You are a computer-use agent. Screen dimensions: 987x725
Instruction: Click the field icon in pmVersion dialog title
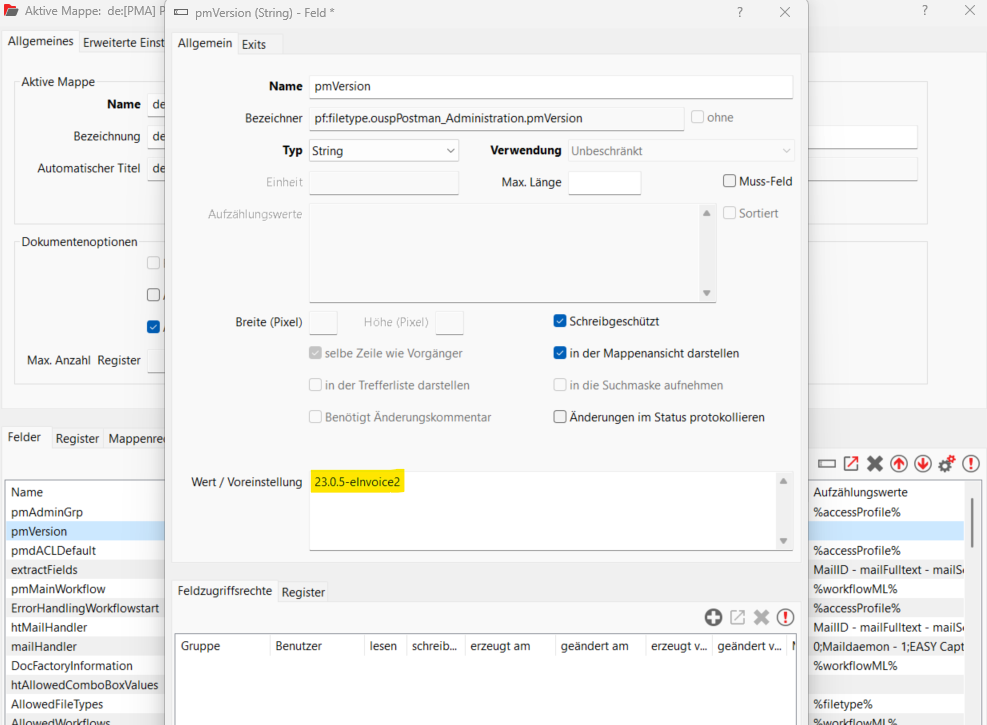pyautogui.click(x=181, y=12)
